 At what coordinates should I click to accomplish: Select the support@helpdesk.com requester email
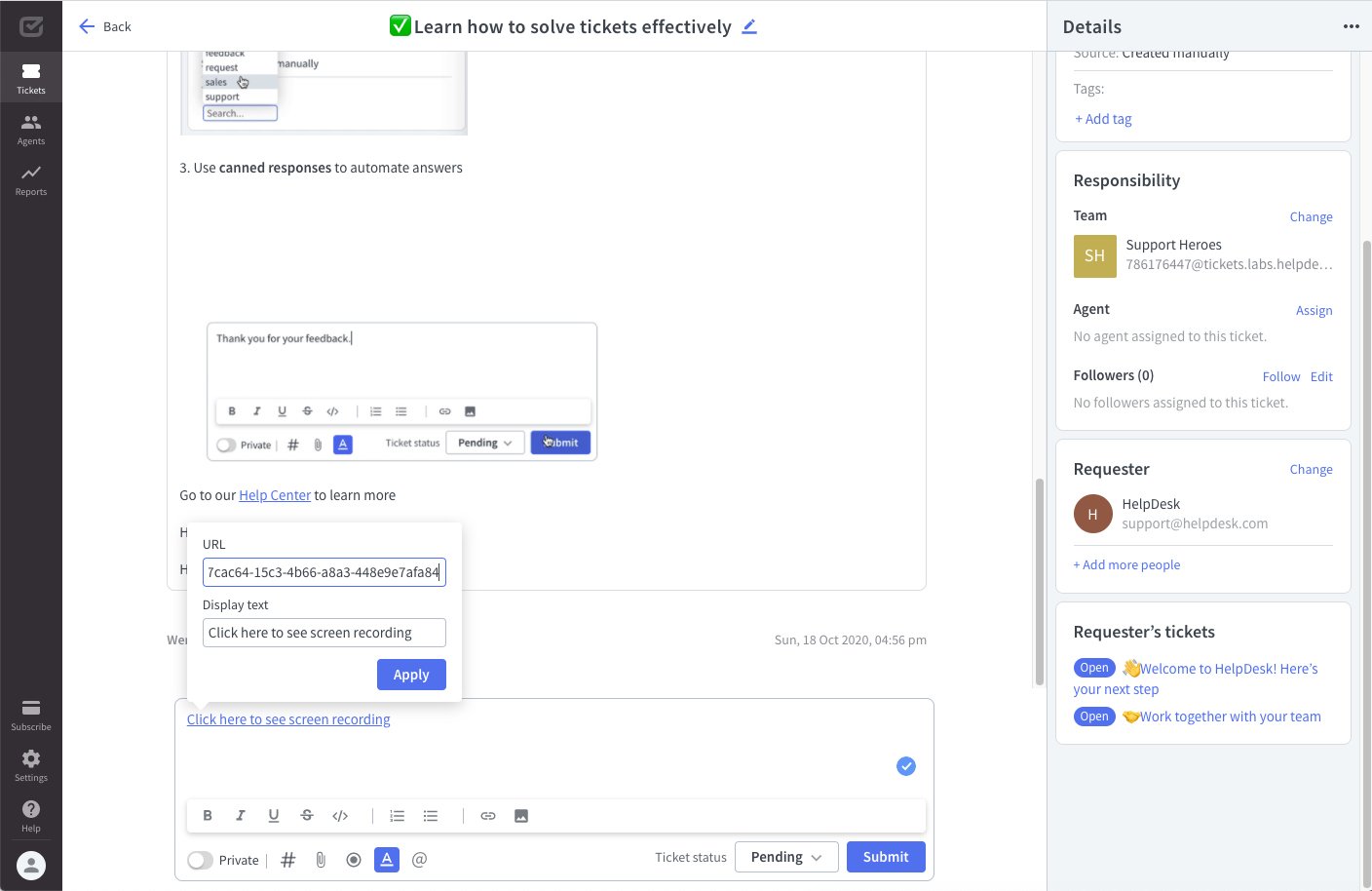[1195, 524]
